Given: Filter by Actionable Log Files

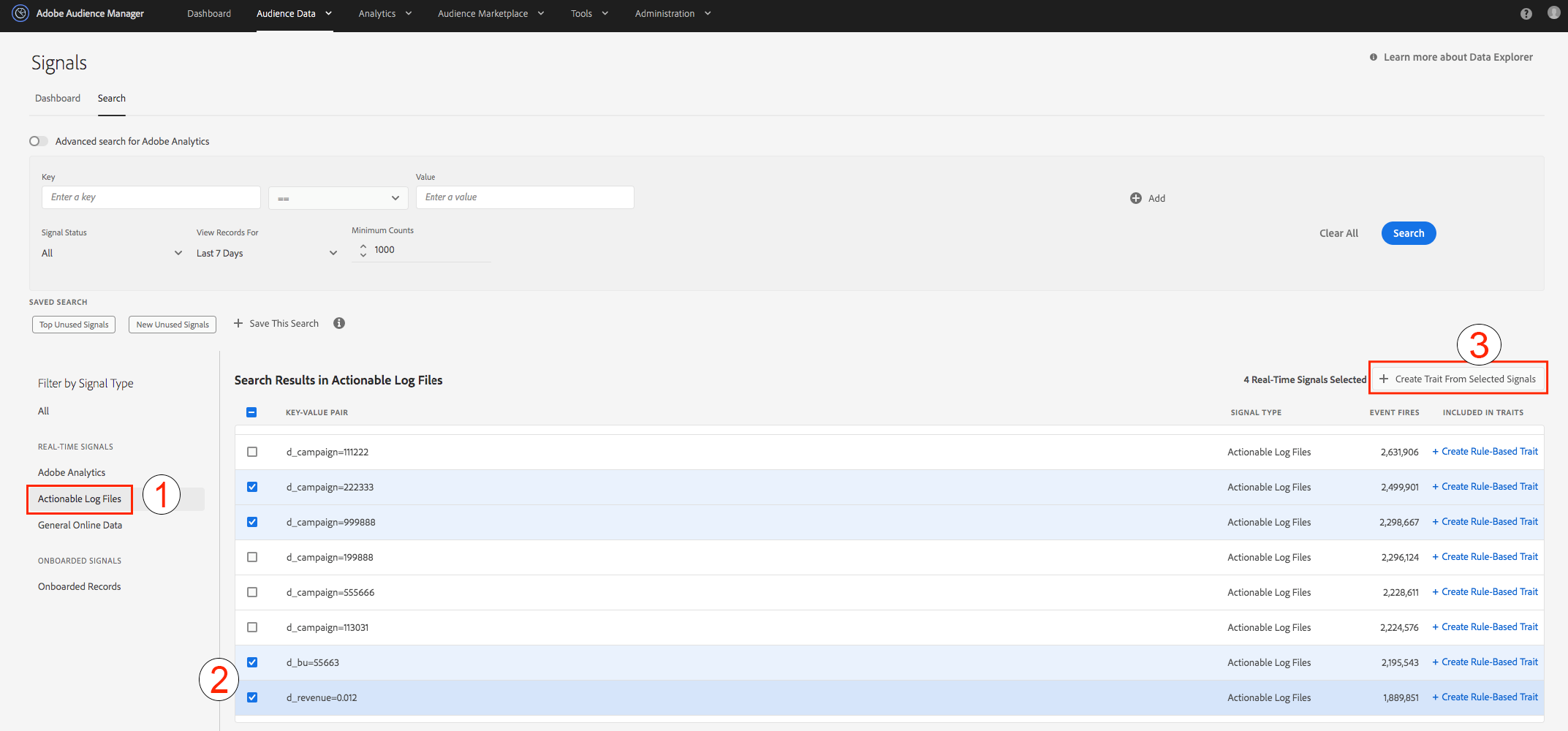Looking at the screenshot, I should pyautogui.click(x=80, y=499).
